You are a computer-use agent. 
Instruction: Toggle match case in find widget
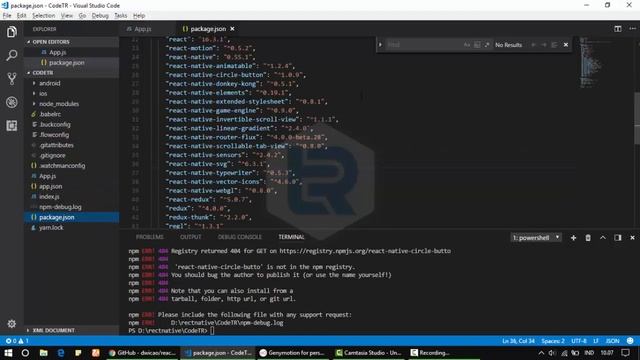coord(467,44)
